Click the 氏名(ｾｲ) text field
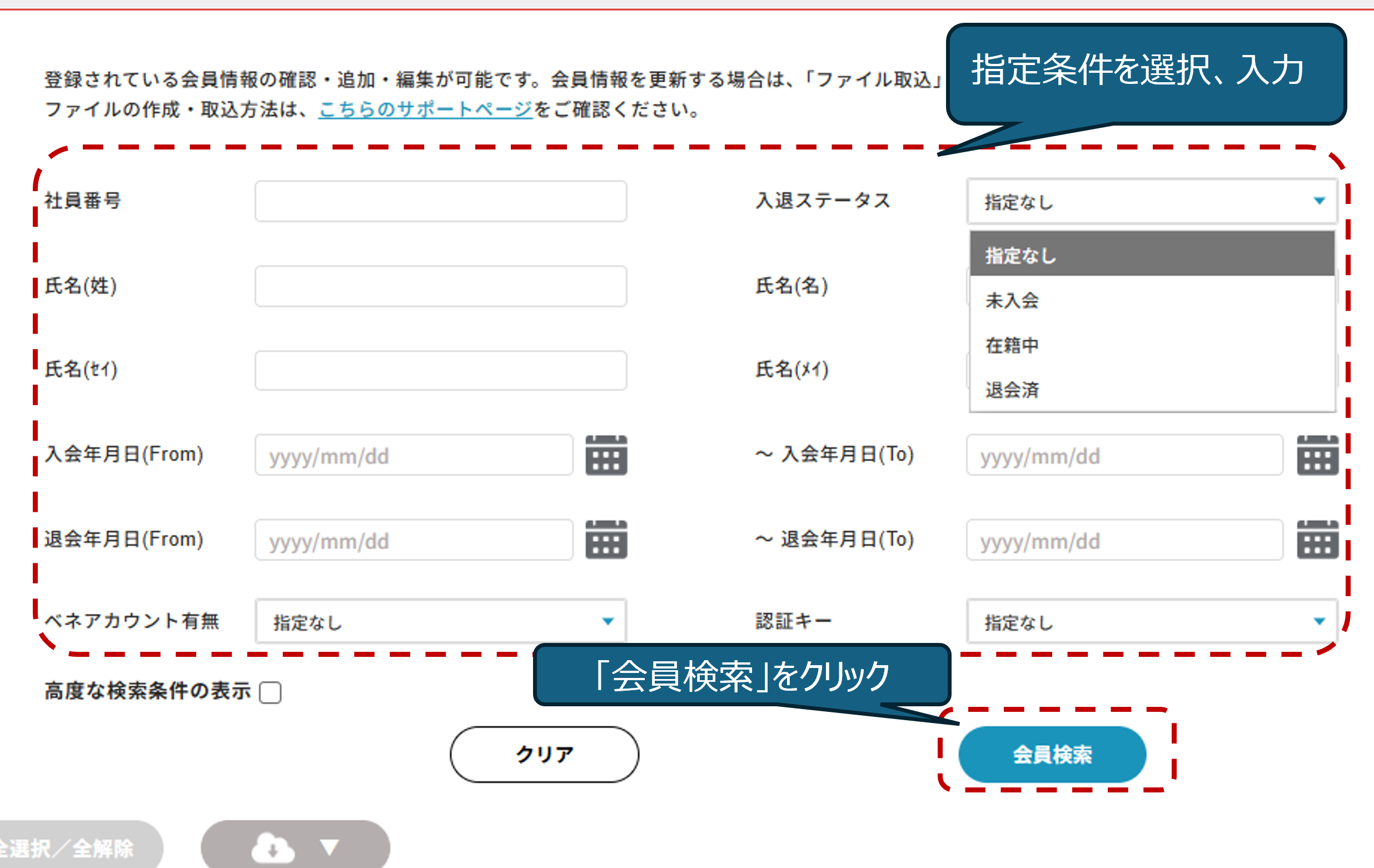Screen dimensions: 1374x868 pyautogui.click(x=441, y=370)
